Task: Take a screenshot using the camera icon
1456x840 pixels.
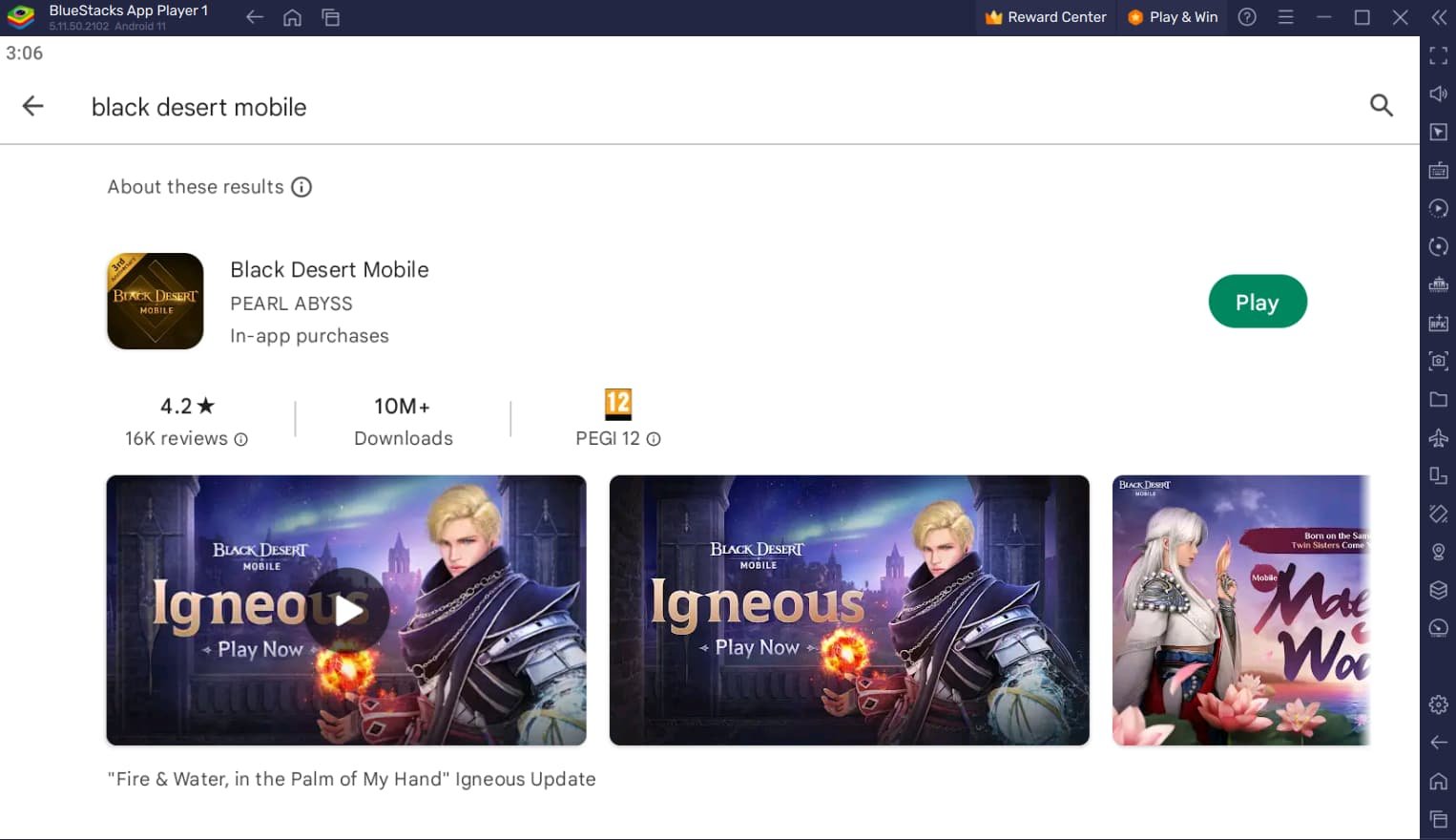Action: point(1438,361)
